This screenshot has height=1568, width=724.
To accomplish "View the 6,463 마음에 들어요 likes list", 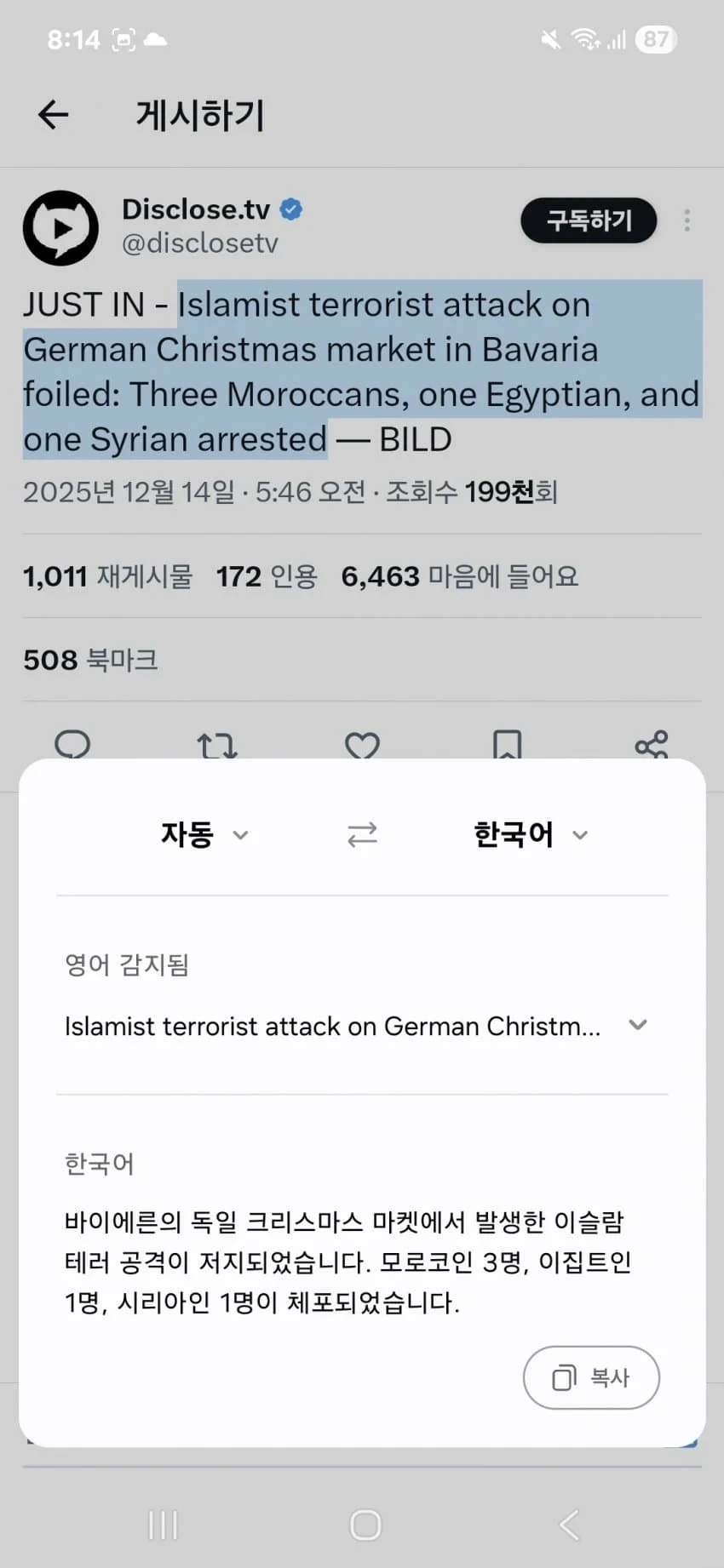I will coord(460,576).
